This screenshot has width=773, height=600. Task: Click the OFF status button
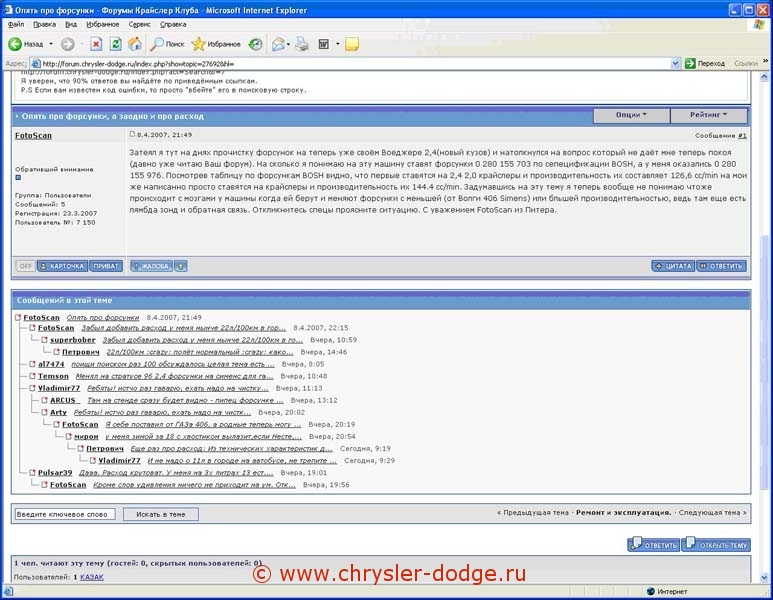pyautogui.click(x=25, y=266)
